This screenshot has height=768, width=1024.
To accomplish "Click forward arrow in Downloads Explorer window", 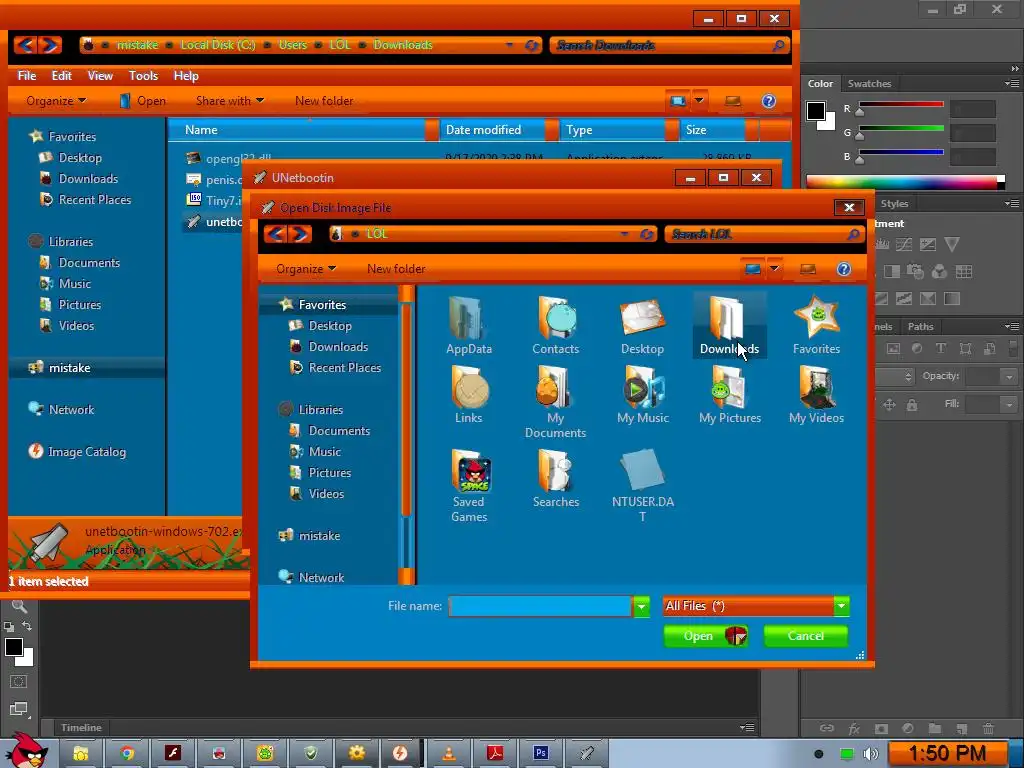I will pos(50,45).
